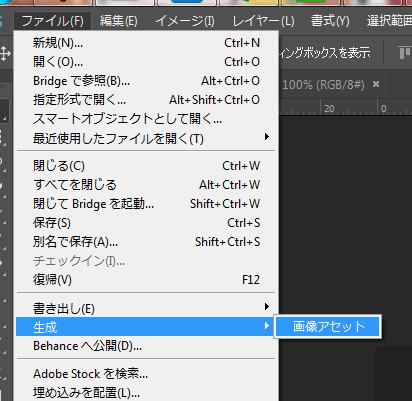The height and width of the screenshot is (401, 412).
Task: Select 別名で保存(A)... menu item
Action: pos(146,242)
